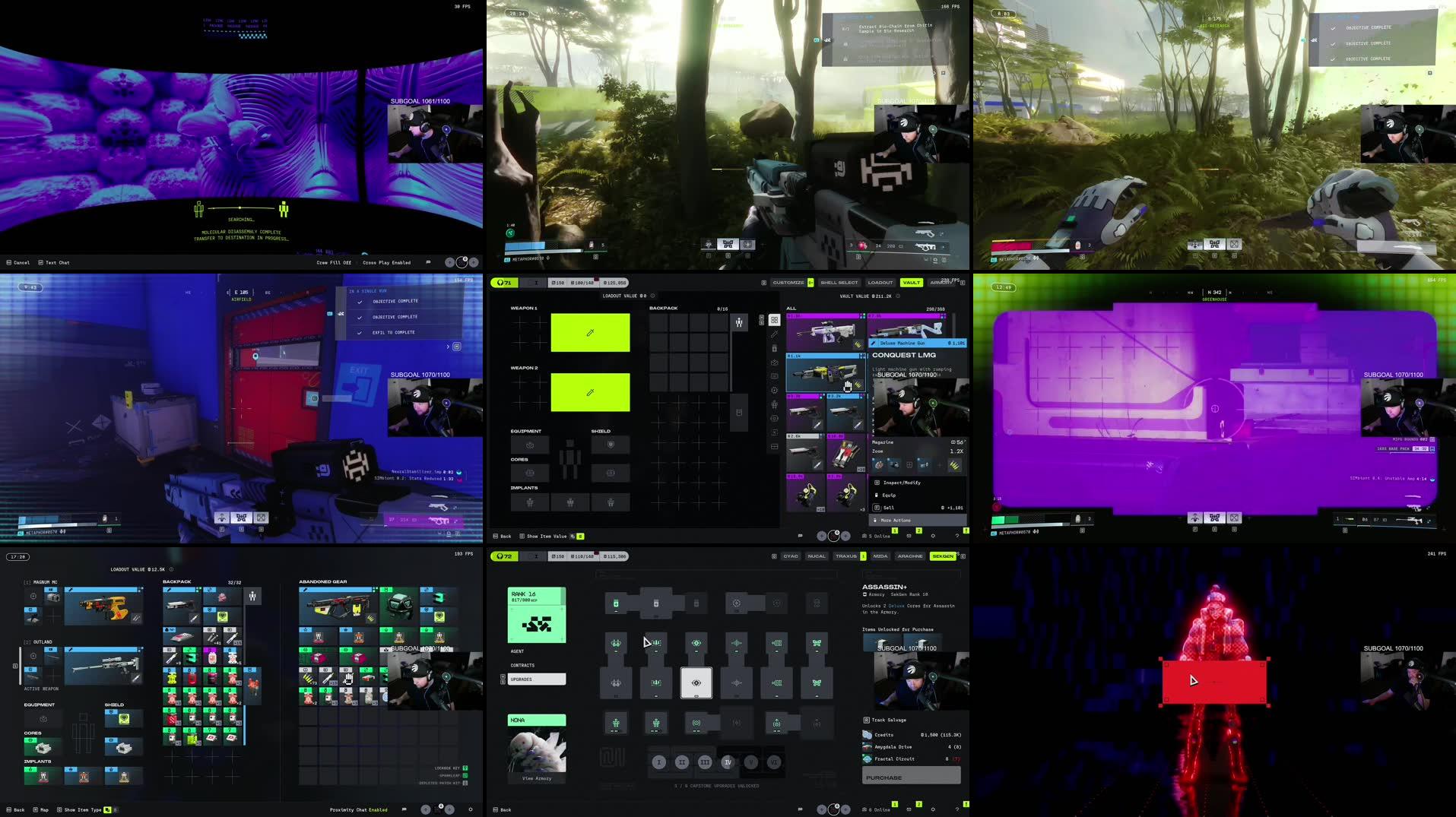Click the Track Salvage icon
1456x817 pixels.
867,720
